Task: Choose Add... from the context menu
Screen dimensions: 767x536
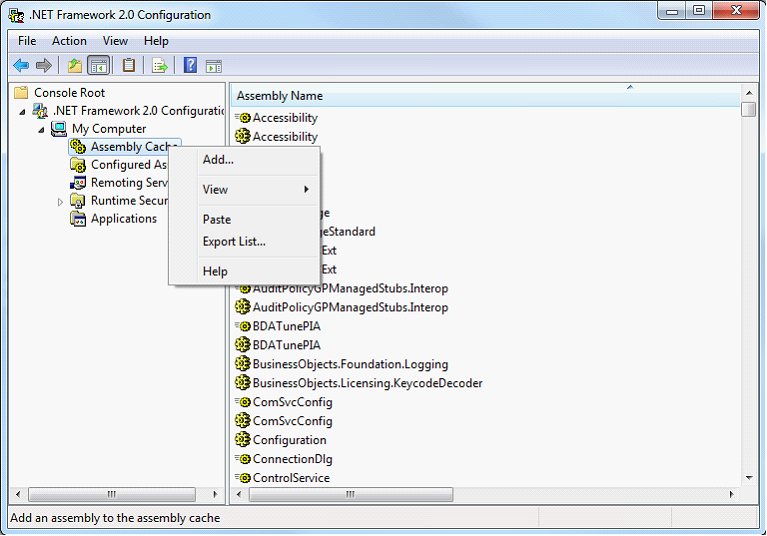Action: click(218, 159)
